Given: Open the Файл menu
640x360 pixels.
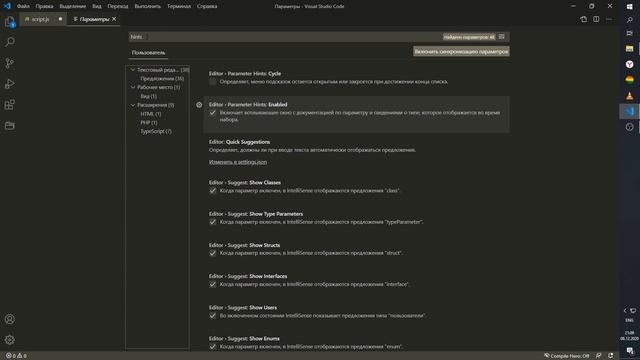Looking at the screenshot, I should [x=23, y=6].
